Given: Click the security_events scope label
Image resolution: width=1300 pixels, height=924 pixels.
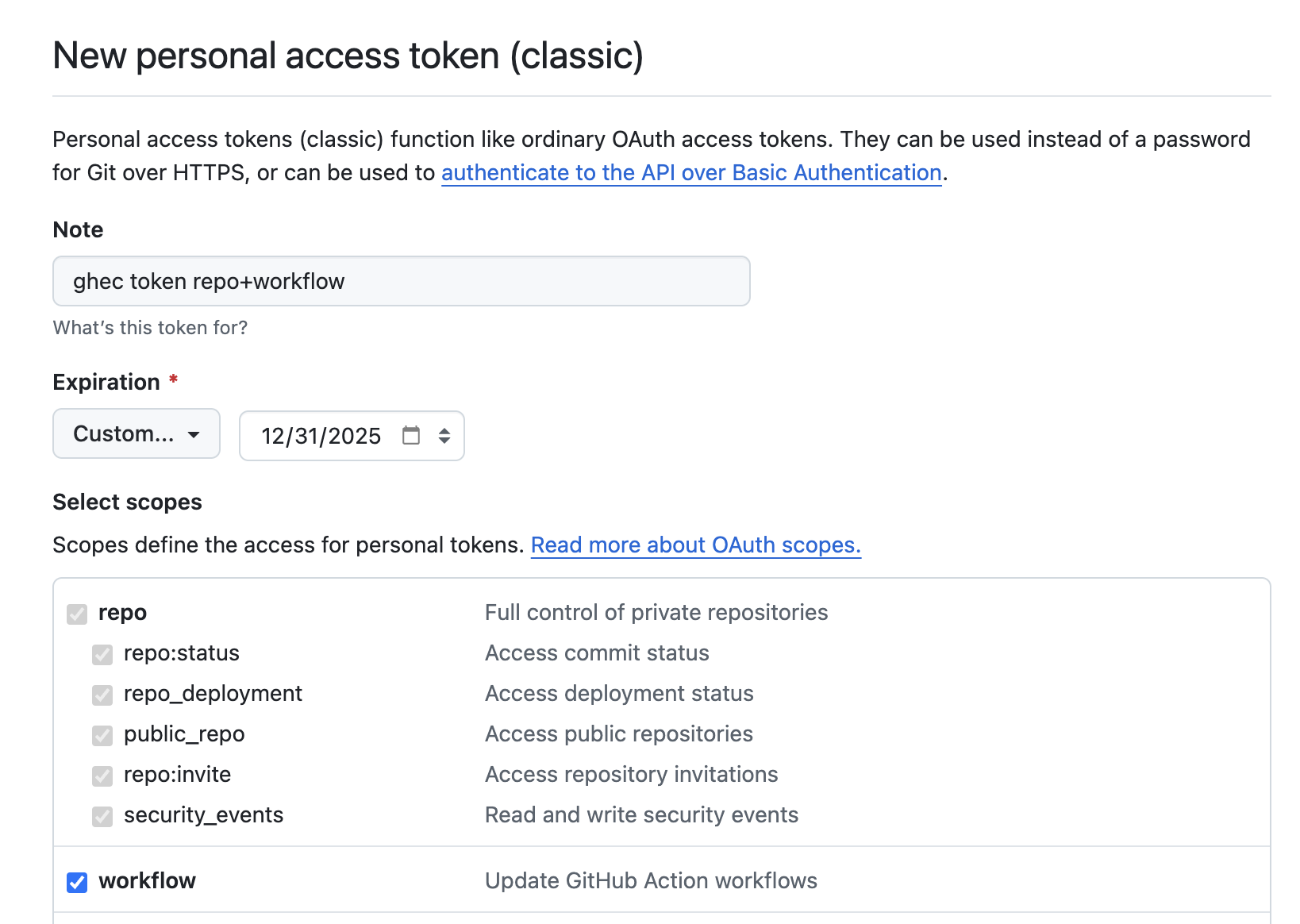Looking at the screenshot, I should tap(203, 814).
